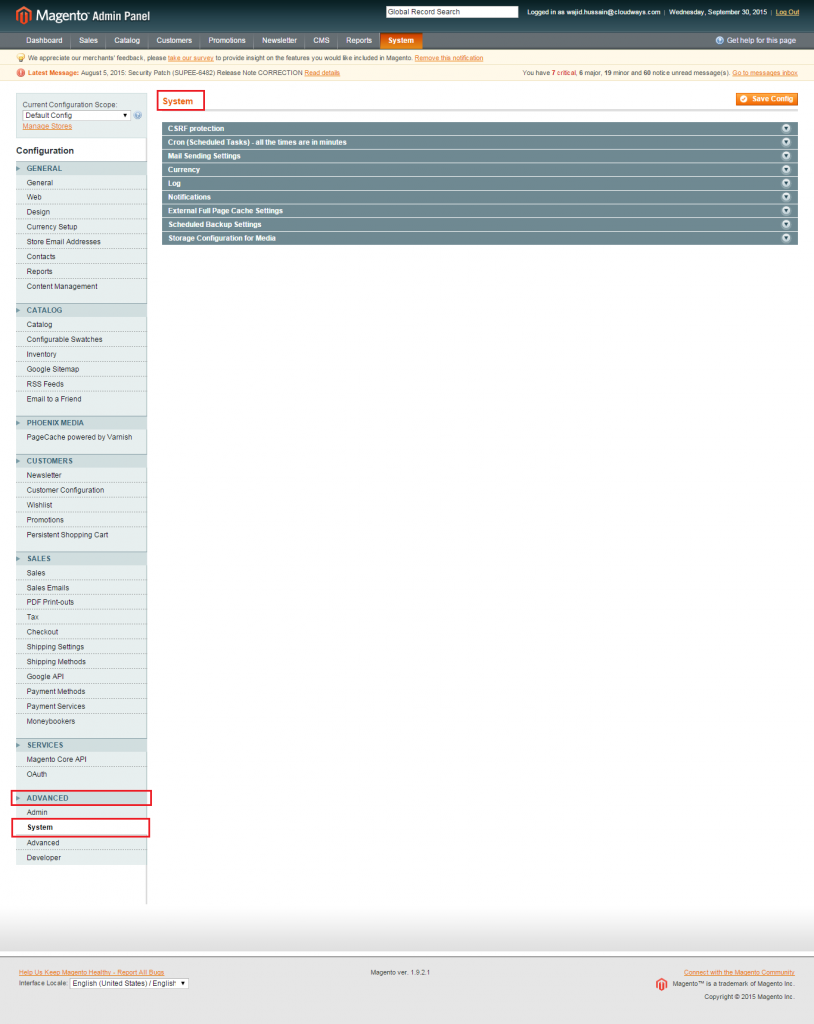Click the Get help for this page icon
Viewport: 814px width, 1024px height.
(719, 40)
